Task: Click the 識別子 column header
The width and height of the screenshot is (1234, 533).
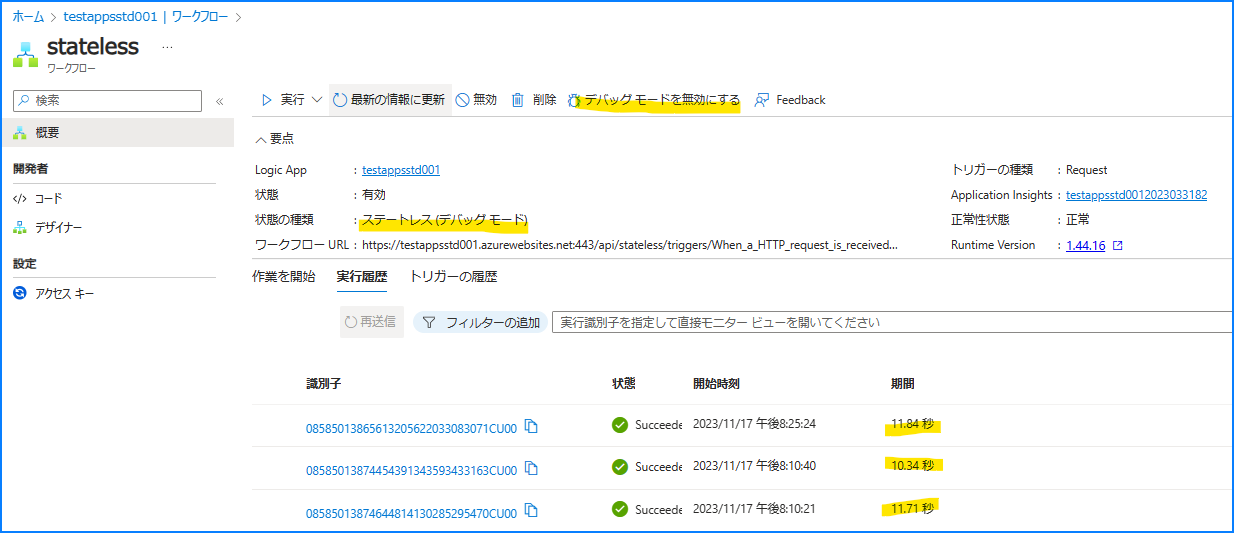Action: [325, 384]
